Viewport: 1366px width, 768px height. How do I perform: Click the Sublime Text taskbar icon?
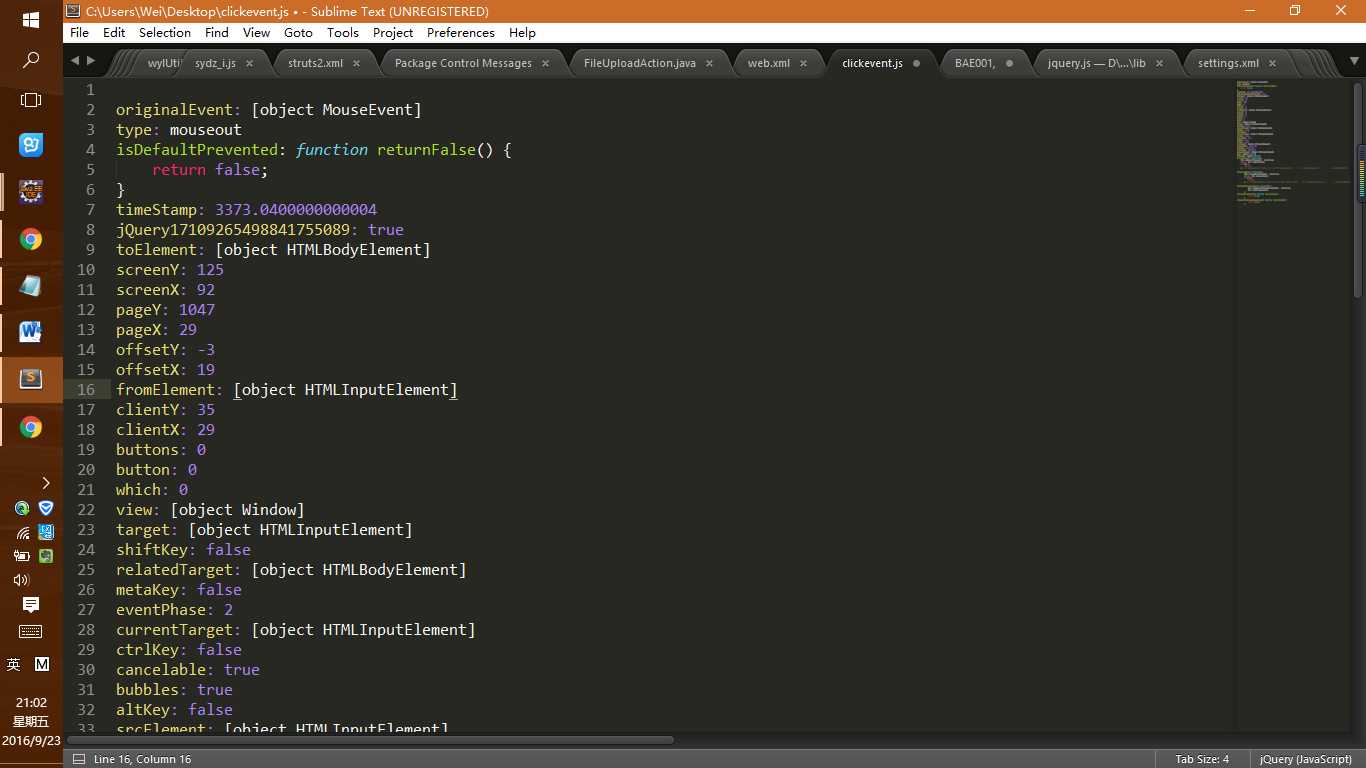click(x=31, y=378)
